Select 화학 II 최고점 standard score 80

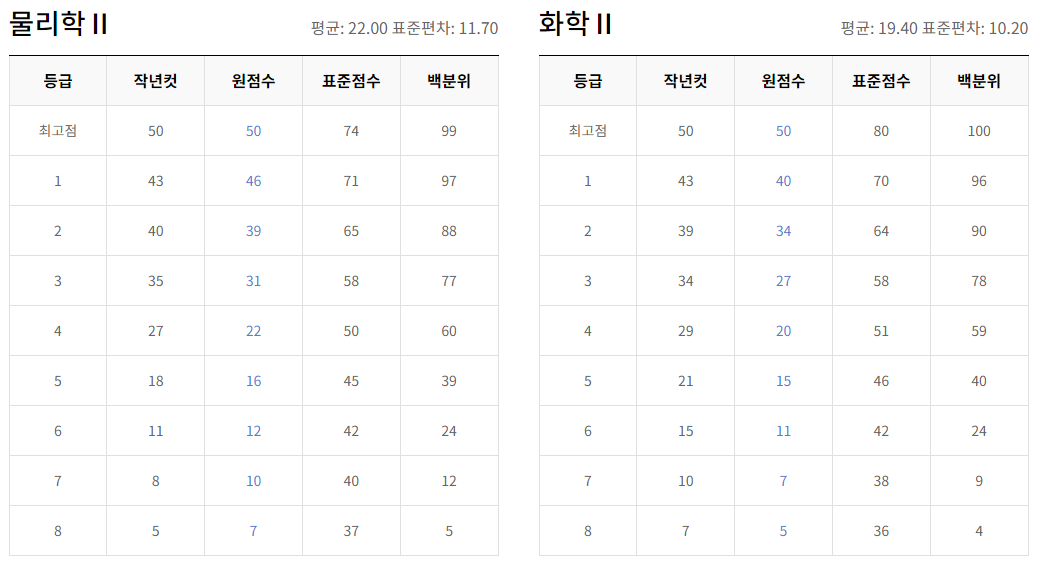click(881, 131)
